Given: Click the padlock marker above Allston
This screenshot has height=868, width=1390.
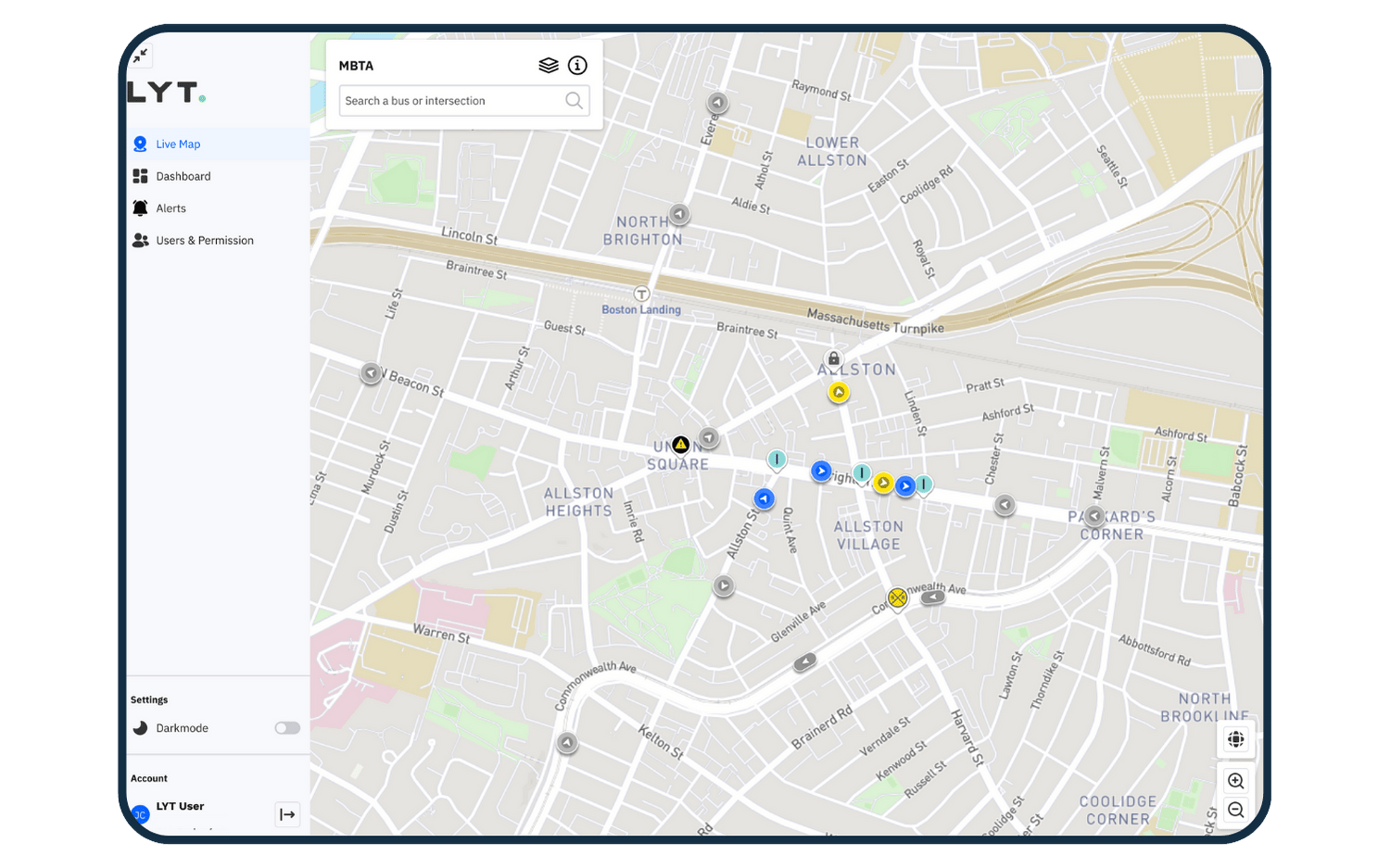Looking at the screenshot, I should [833, 358].
